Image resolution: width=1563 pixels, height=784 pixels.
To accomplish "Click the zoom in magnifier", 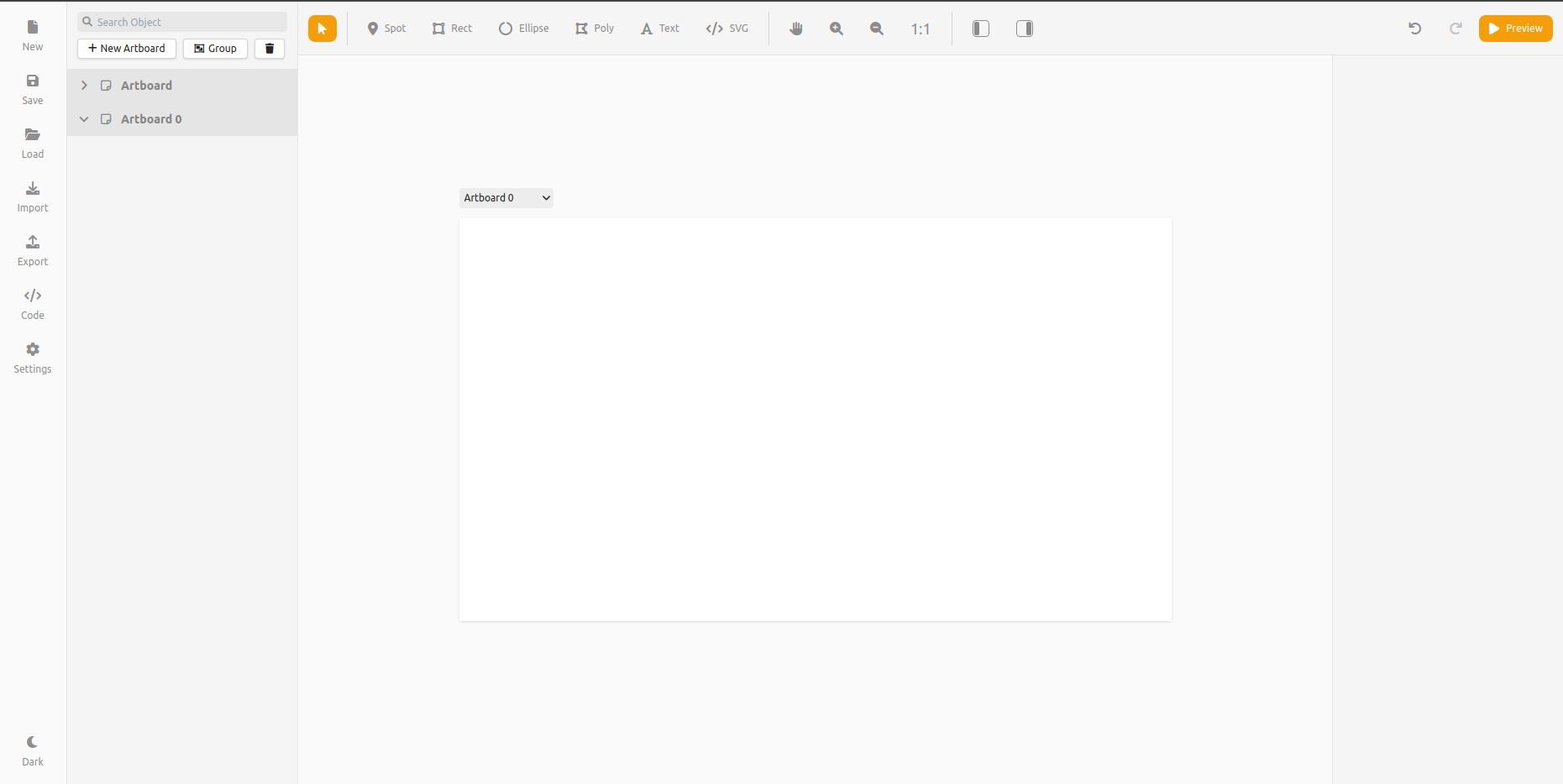I will click(837, 29).
